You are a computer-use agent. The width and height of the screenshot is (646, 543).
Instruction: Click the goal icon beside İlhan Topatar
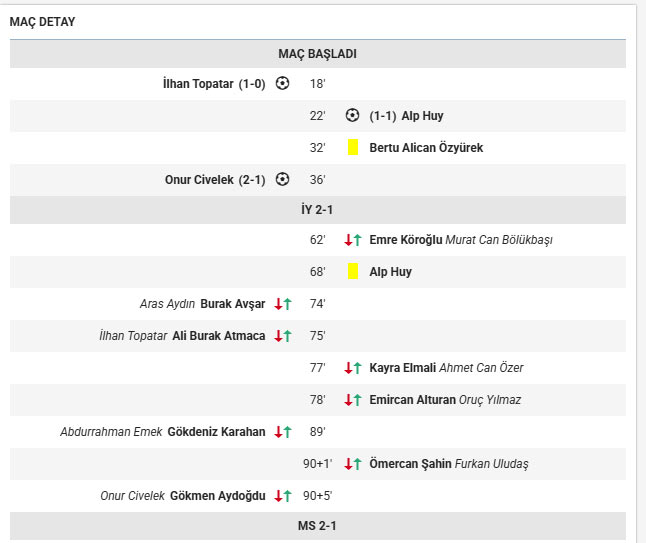coord(283,84)
